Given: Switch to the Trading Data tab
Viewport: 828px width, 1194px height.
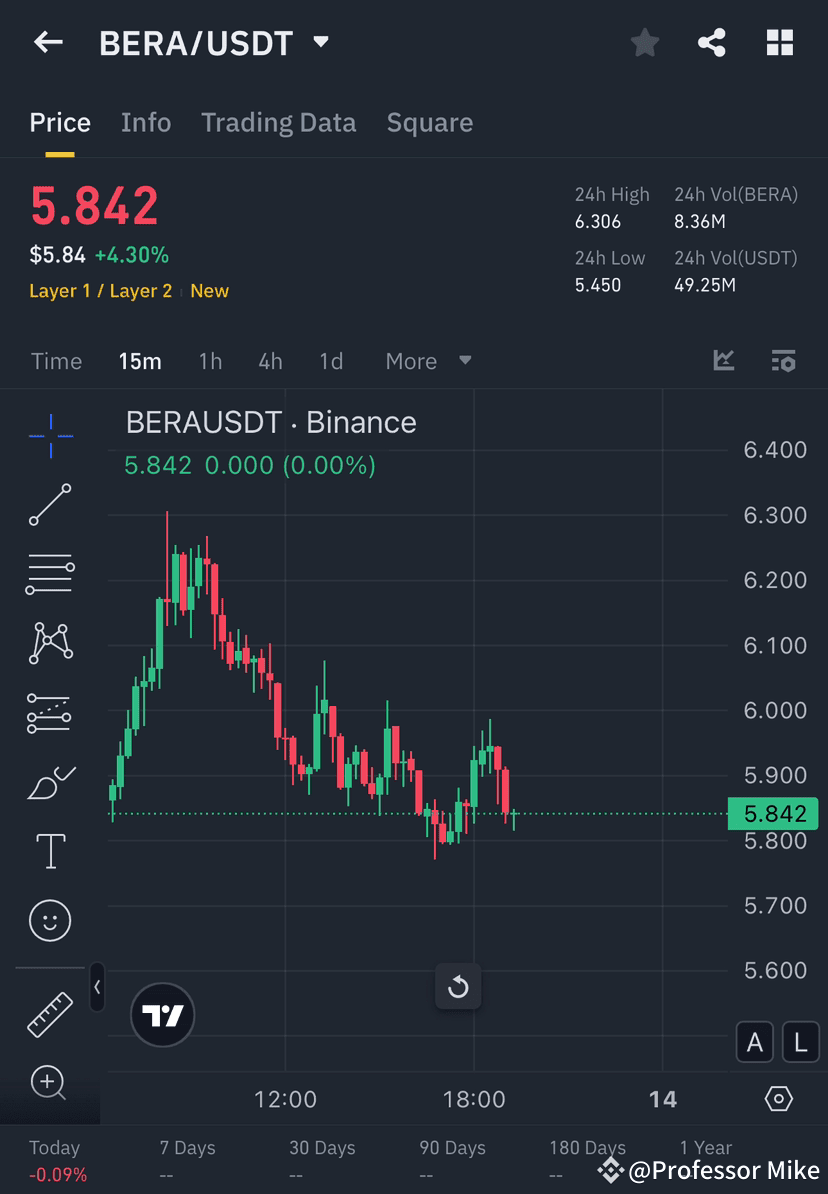Looking at the screenshot, I should (279, 122).
